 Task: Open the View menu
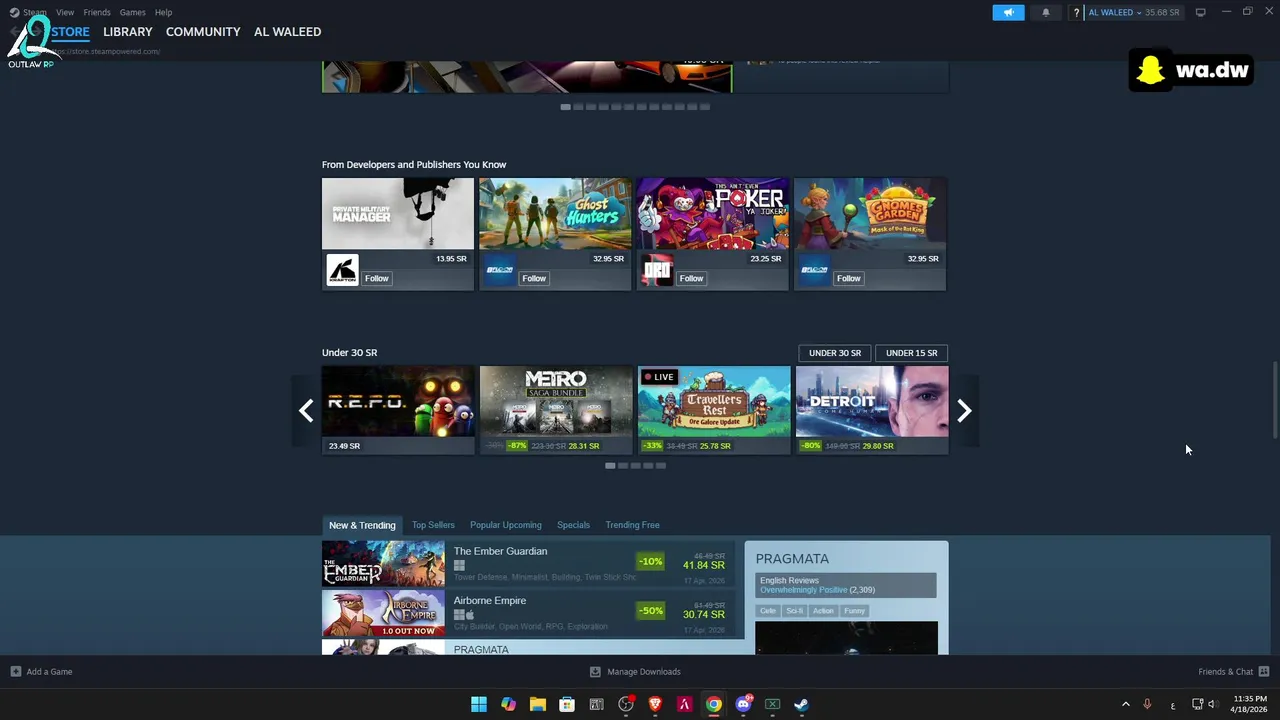point(65,12)
